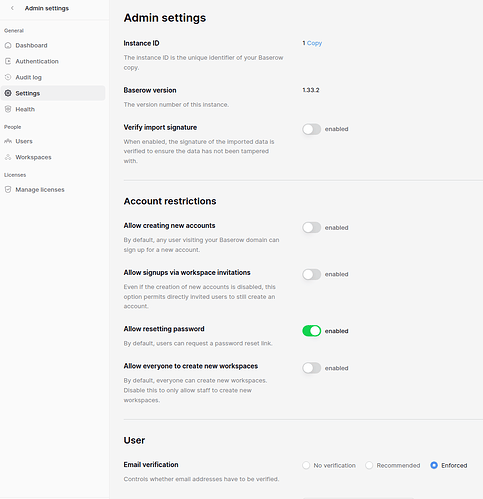Toggle Allow creating new accounts
The width and height of the screenshot is (483, 499).
point(311,228)
